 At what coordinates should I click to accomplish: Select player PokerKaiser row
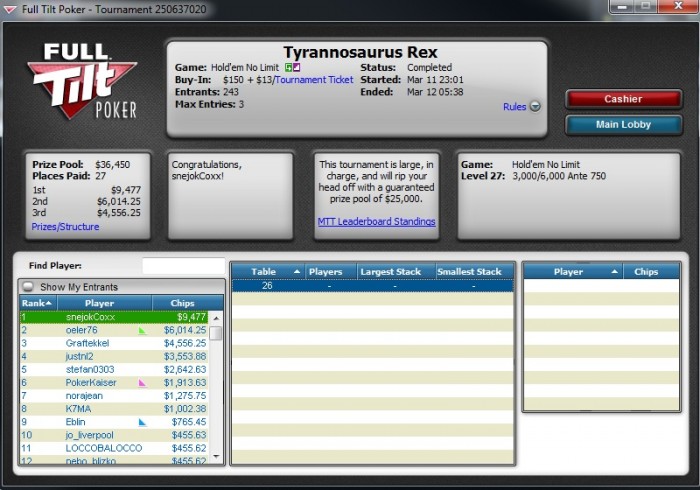114,382
